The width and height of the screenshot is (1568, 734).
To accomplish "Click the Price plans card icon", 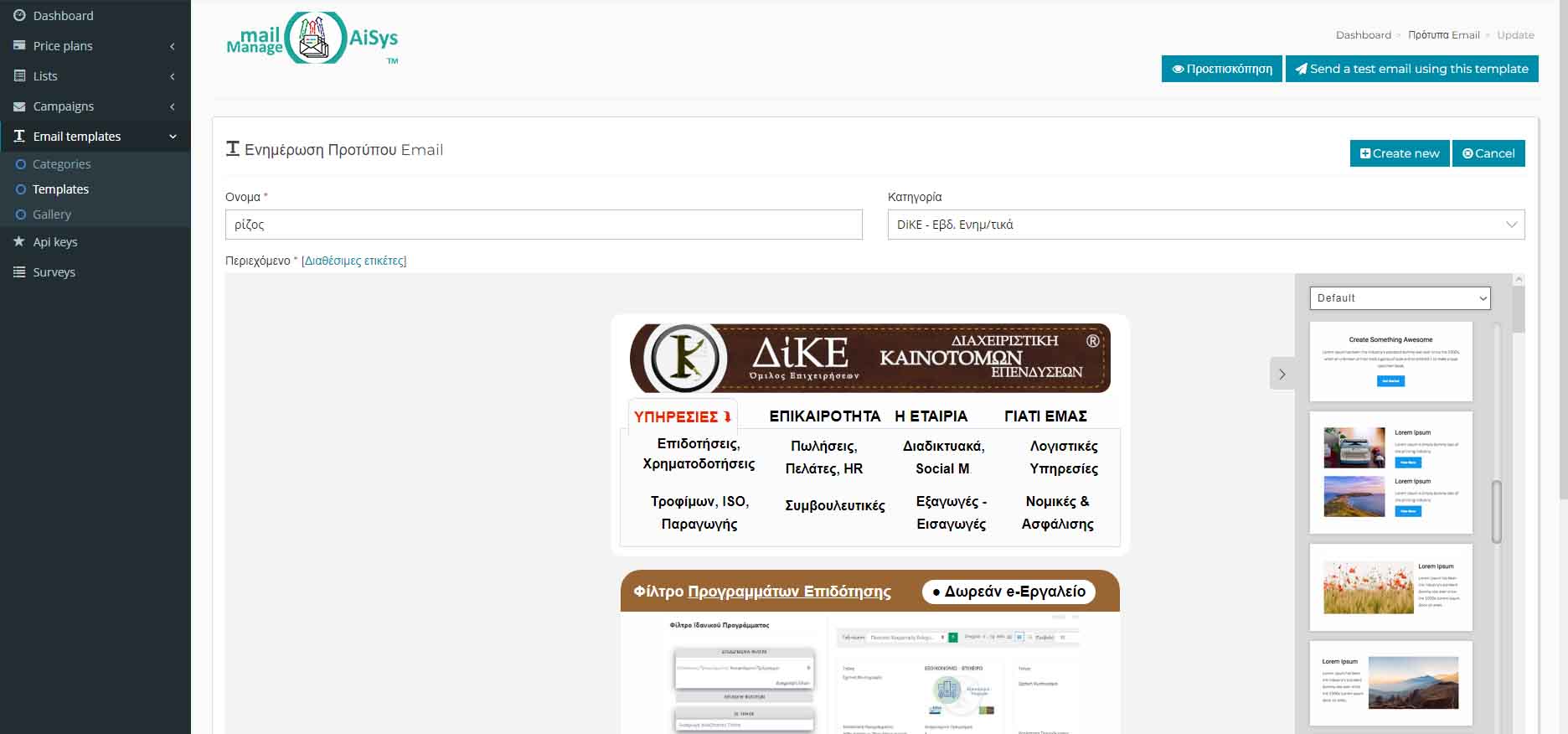I will point(19,46).
